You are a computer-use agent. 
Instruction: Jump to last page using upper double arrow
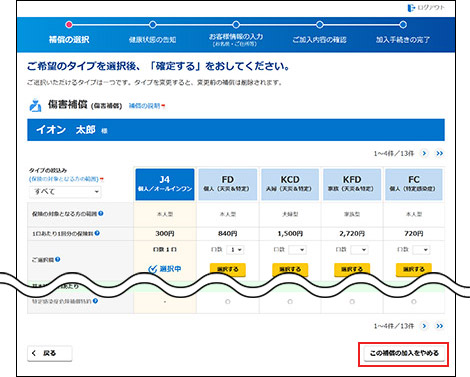[x=440, y=153]
